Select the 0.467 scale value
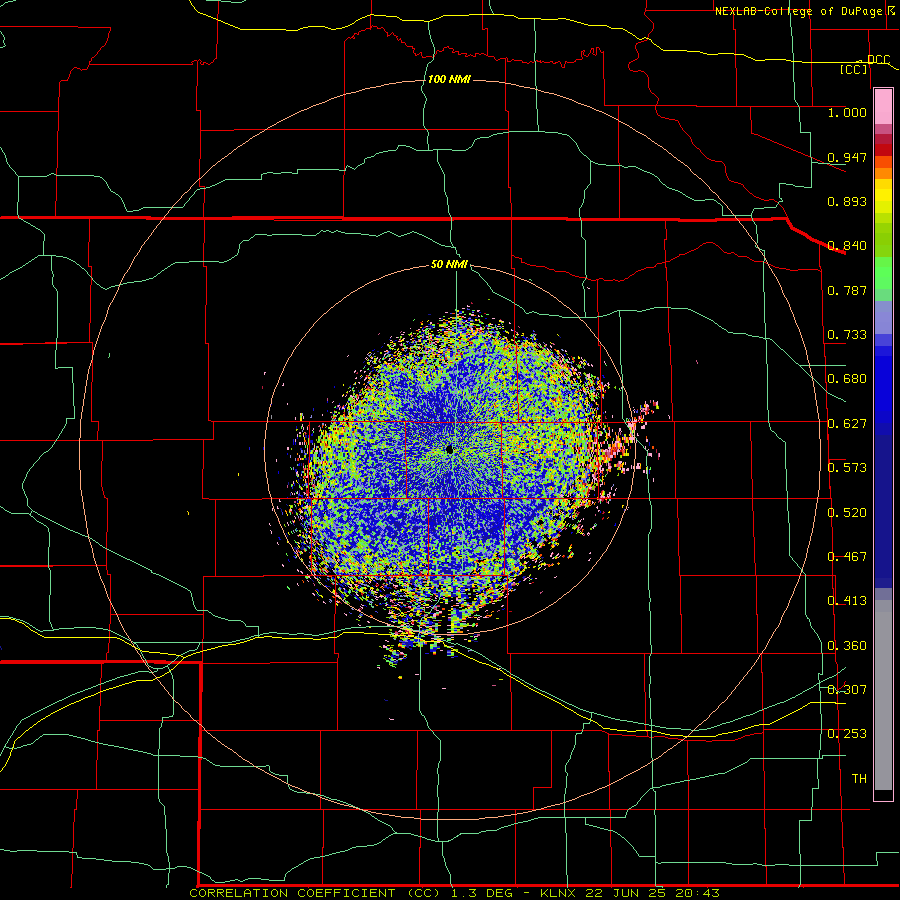This screenshot has width=900, height=900. tap(847, 557)
